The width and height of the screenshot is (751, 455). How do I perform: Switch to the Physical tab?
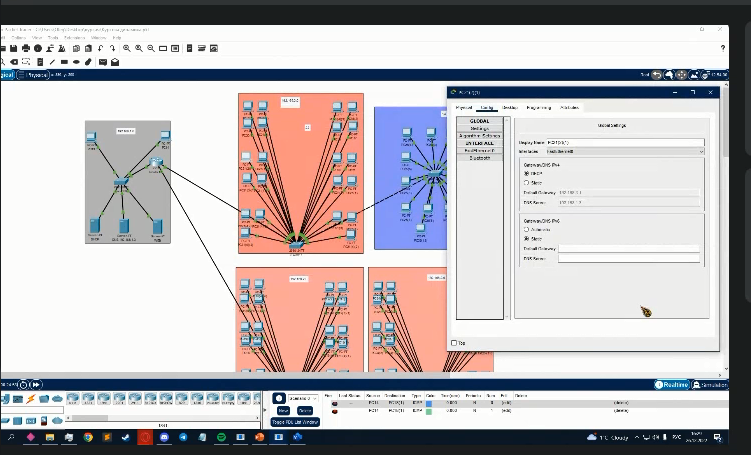[464, 107]
